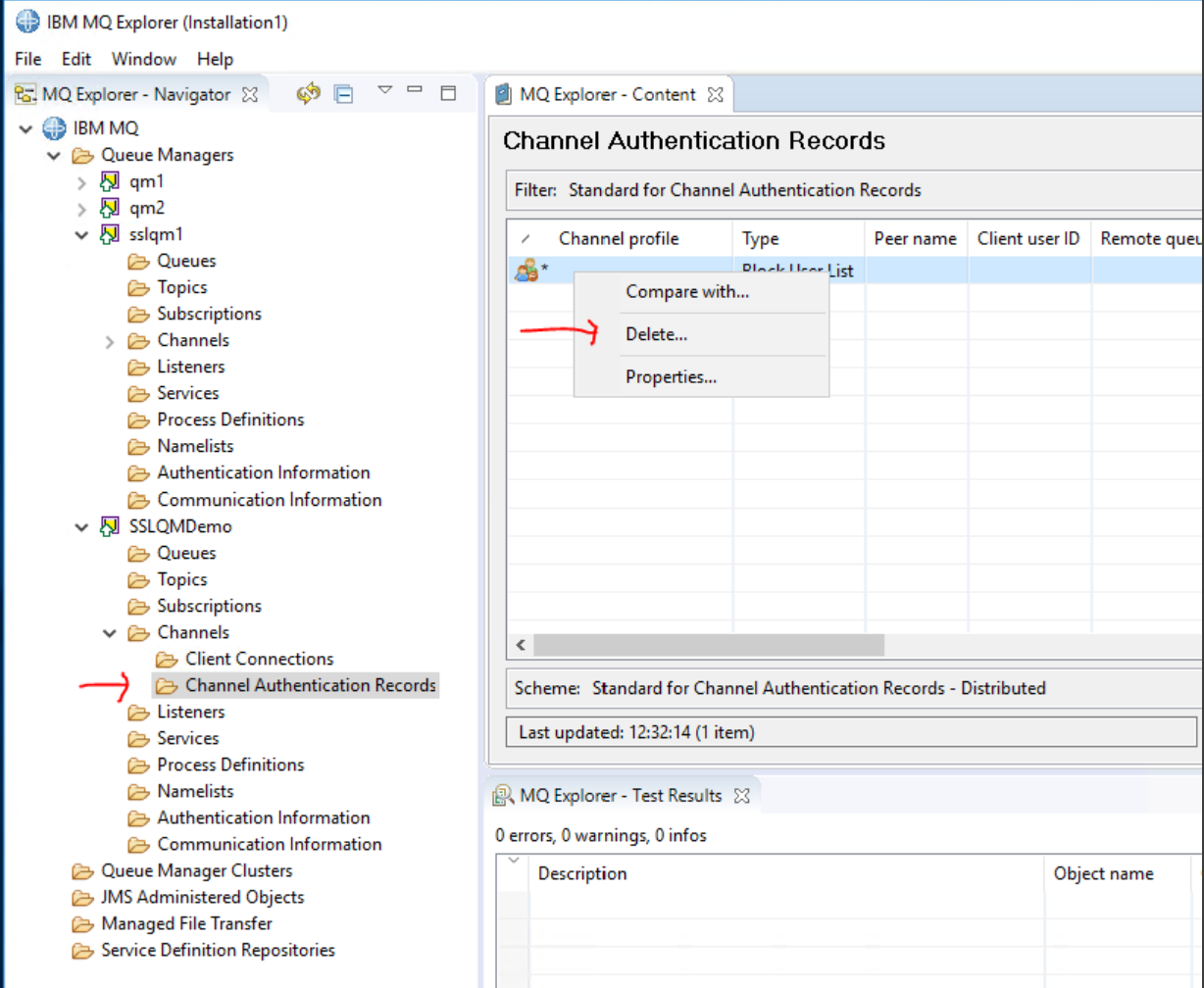Click Description column header in Test Results
This screenshot has height=988, width=1204.
(x=787, y=873)
